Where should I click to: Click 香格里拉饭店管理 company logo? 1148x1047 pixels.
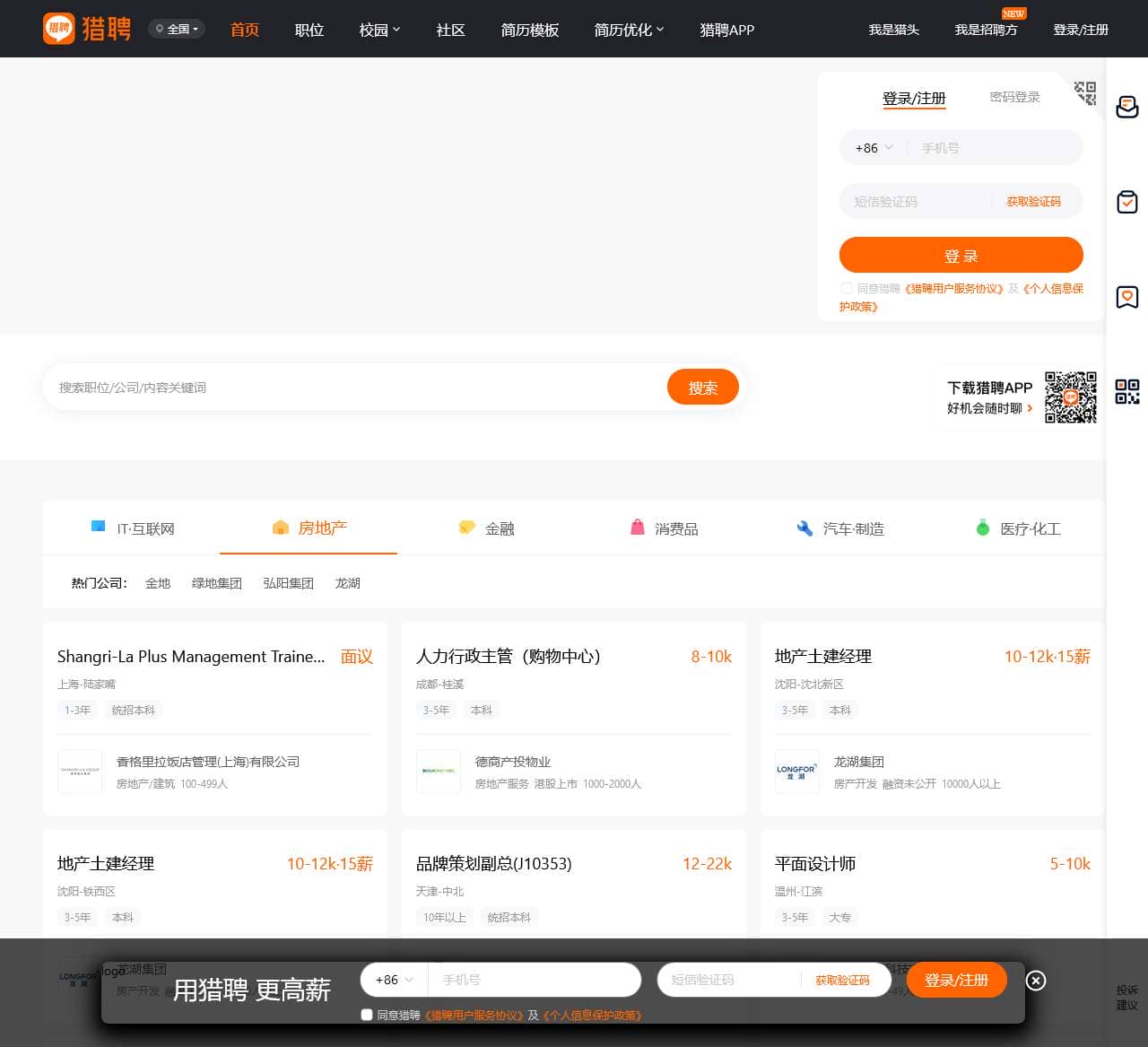(x=80, y=772)
